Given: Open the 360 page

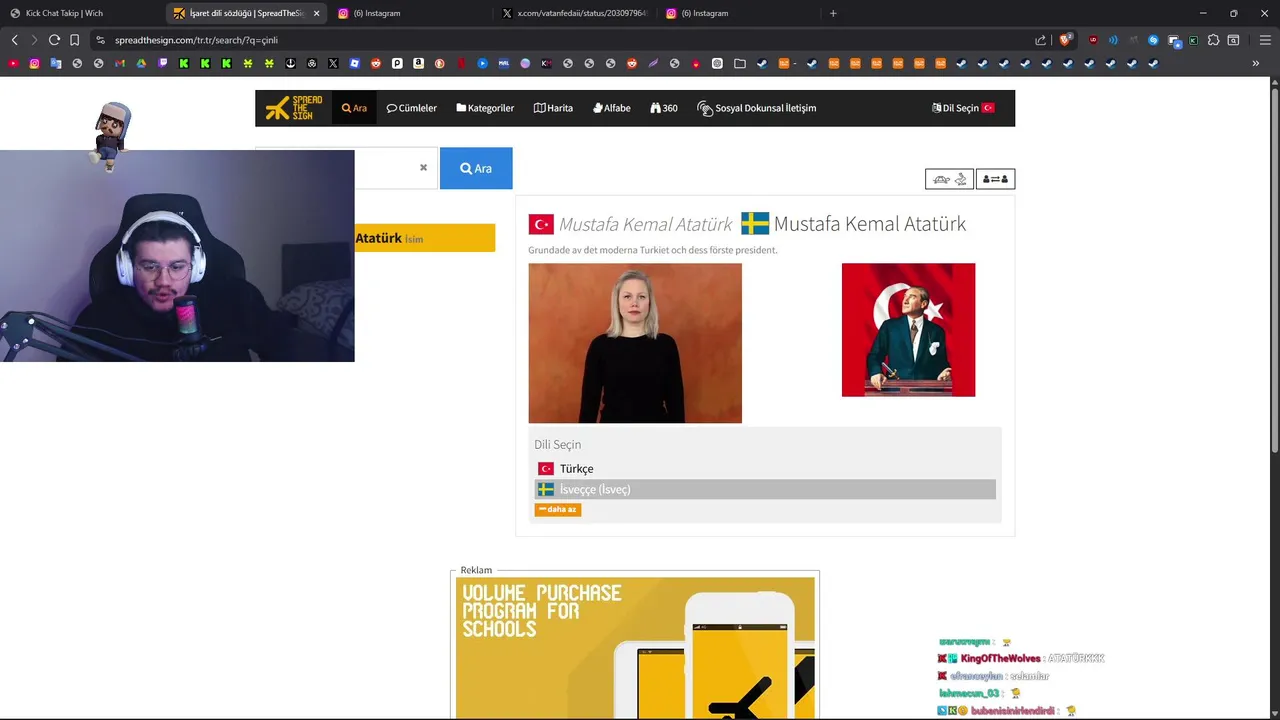Looking at the screenshot, I should (x=664, y=108).
